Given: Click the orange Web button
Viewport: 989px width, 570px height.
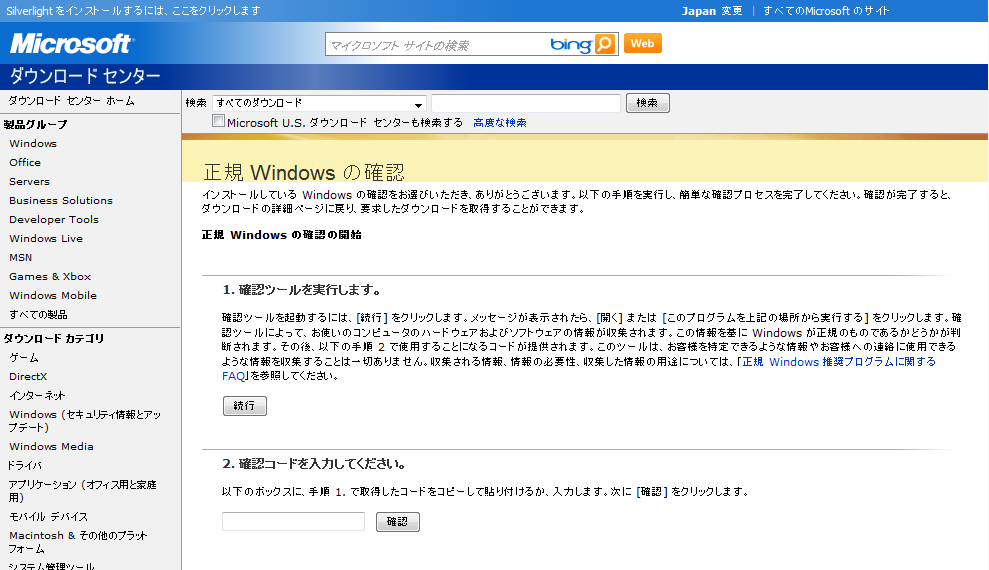Looking at the screenshot, I should click(x=643, y=44).
